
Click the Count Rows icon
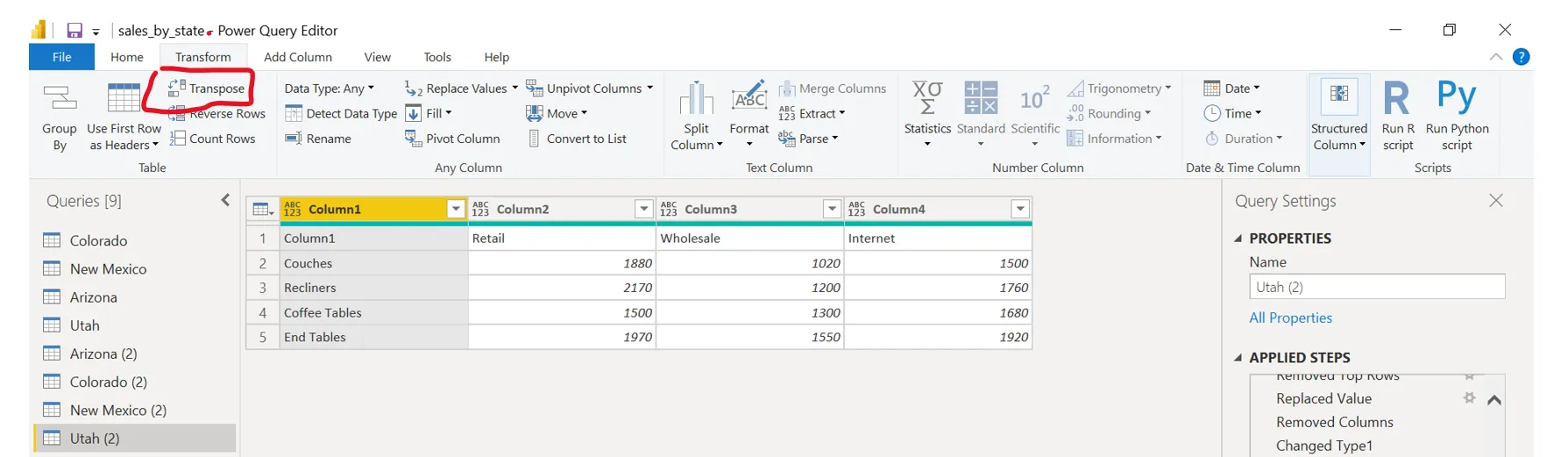177,139
